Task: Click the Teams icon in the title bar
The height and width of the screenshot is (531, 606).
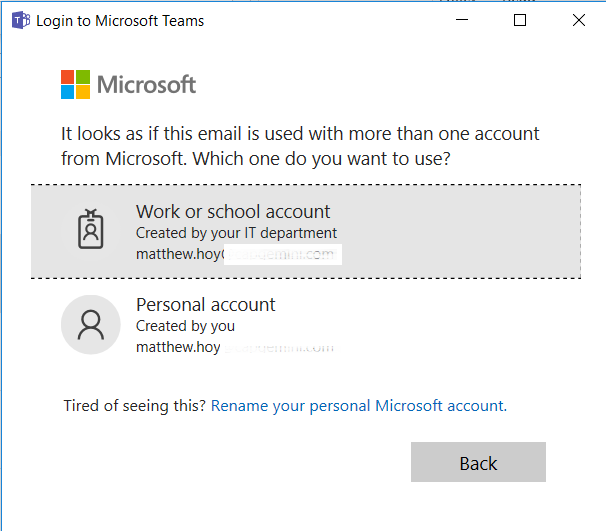Action: coord(21,20)
